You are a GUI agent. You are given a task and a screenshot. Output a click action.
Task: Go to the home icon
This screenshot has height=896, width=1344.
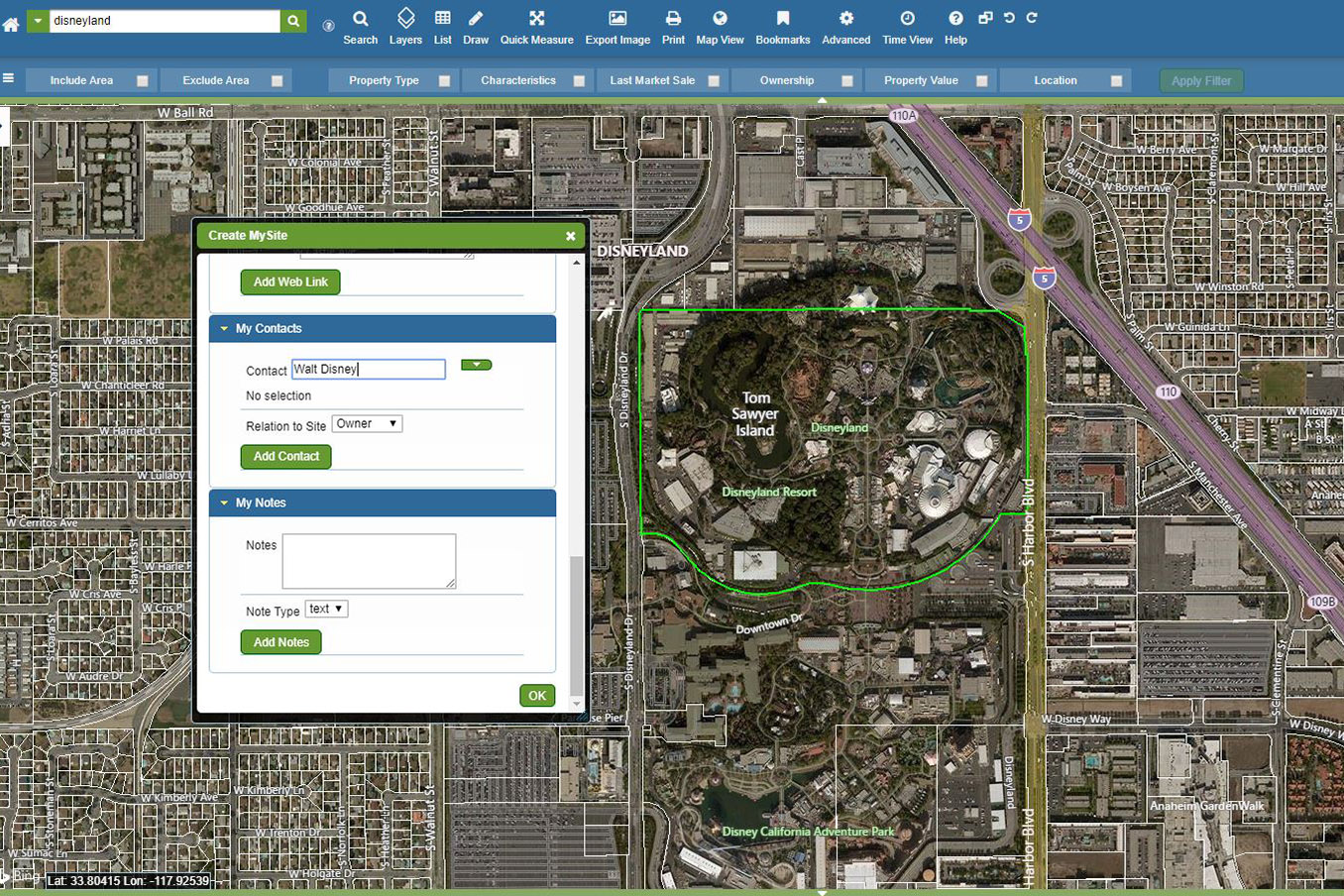pyautogui.click(x=11, y=24)
